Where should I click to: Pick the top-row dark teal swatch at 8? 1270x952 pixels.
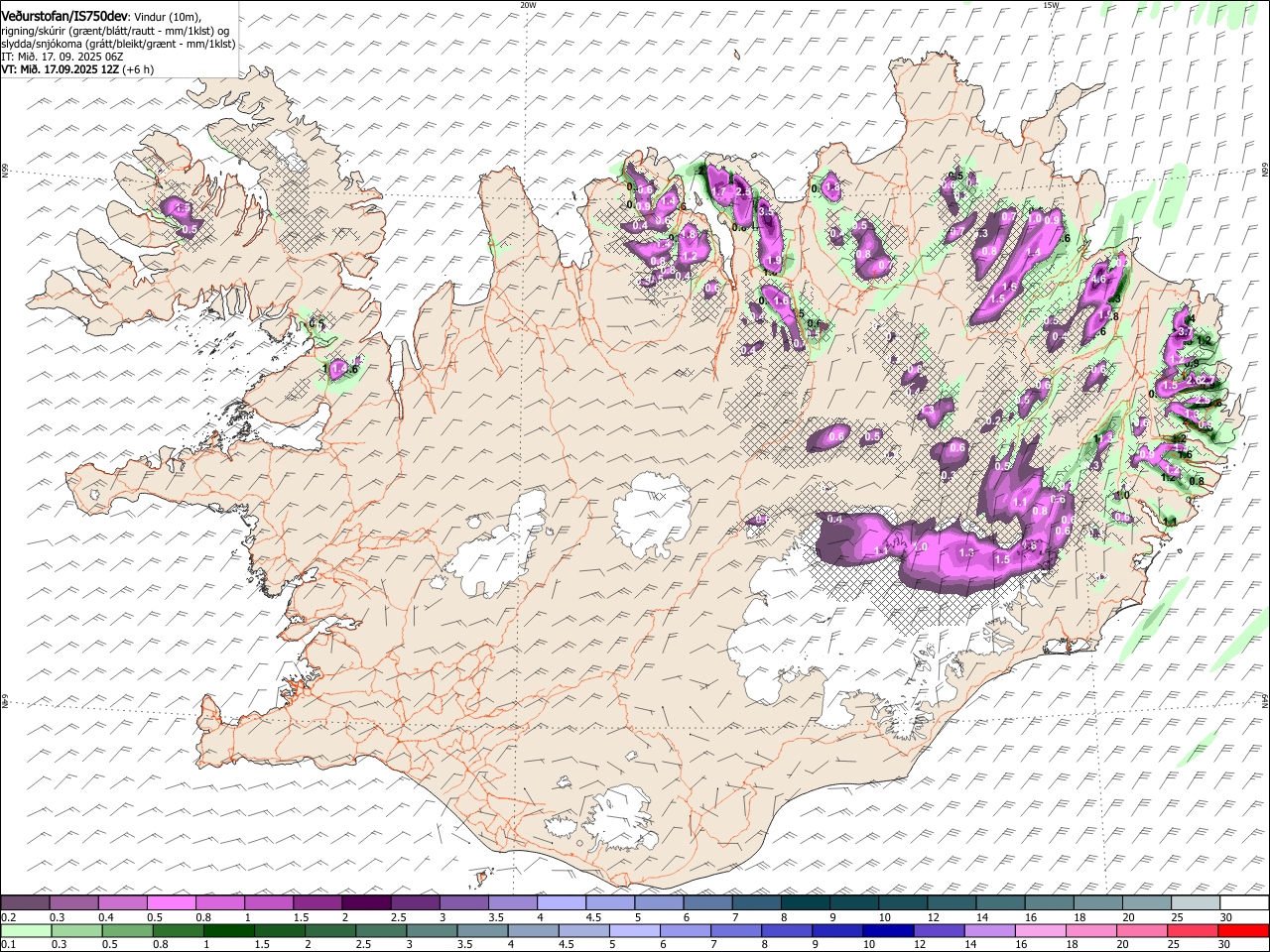[x=806, y=902]
